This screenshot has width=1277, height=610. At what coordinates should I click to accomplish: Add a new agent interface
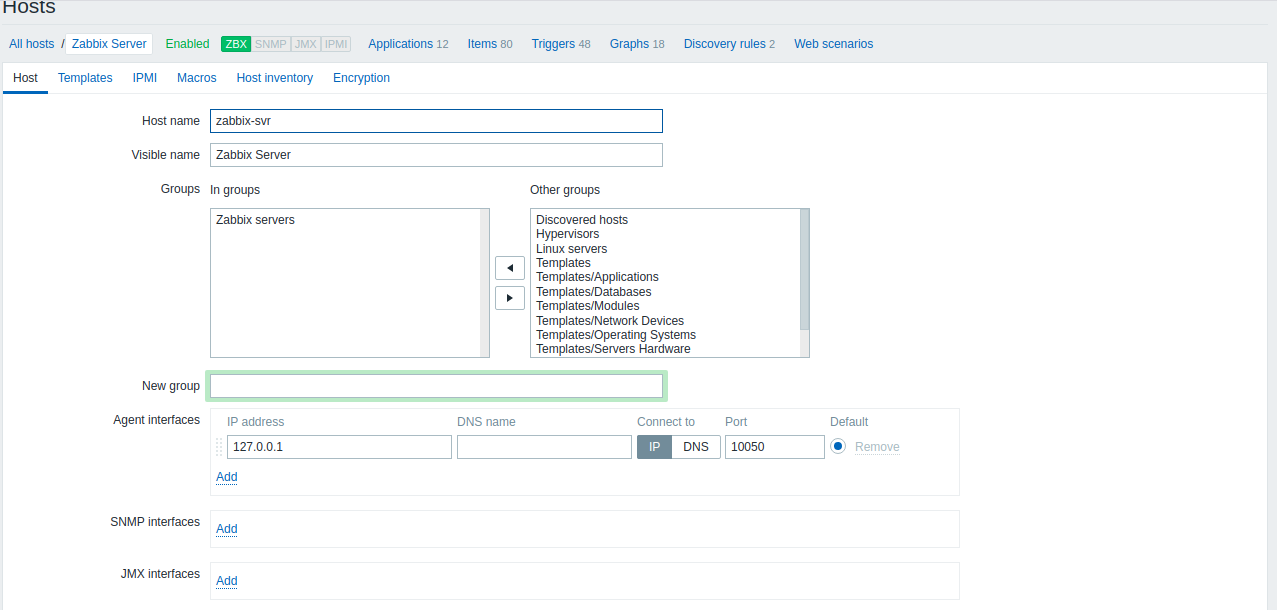226,477
